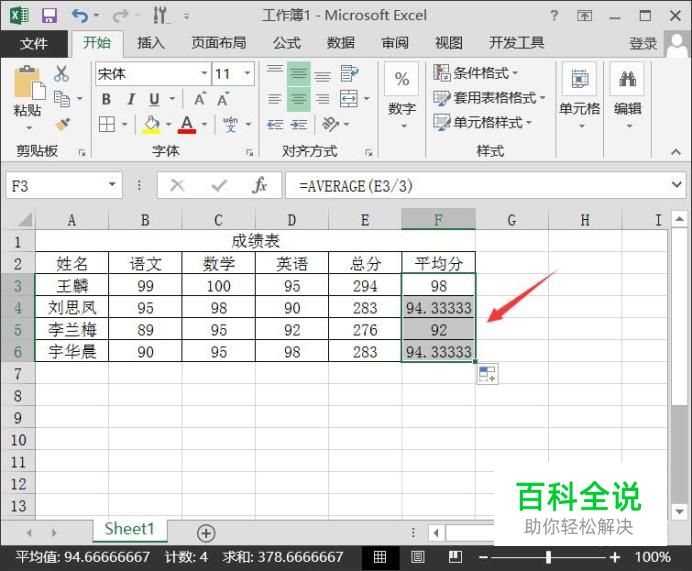Switch to Page Layout view icon
692x571 pixels.
[x=417, y=557]
